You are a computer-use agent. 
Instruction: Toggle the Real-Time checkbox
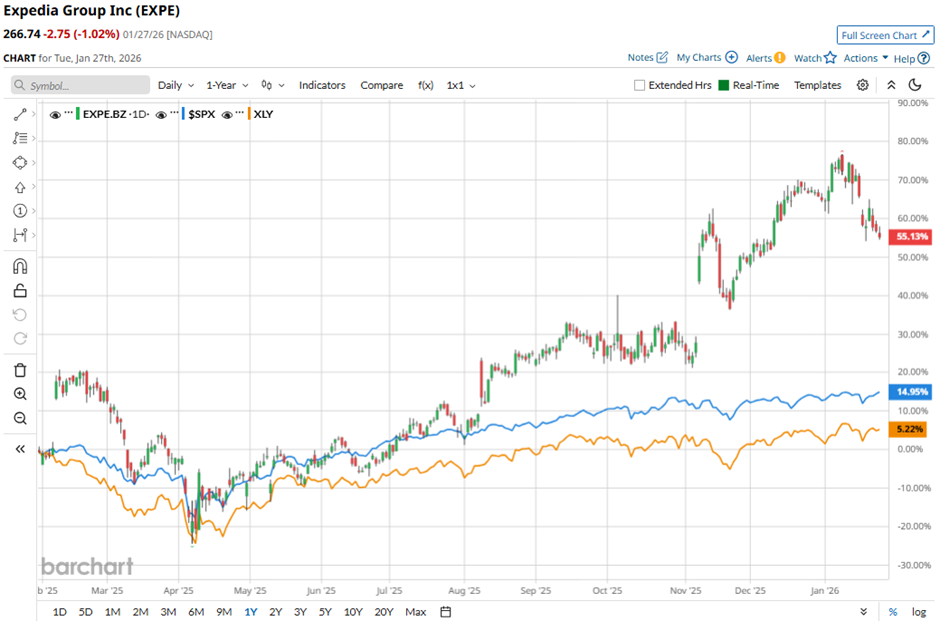click(723, 86)
